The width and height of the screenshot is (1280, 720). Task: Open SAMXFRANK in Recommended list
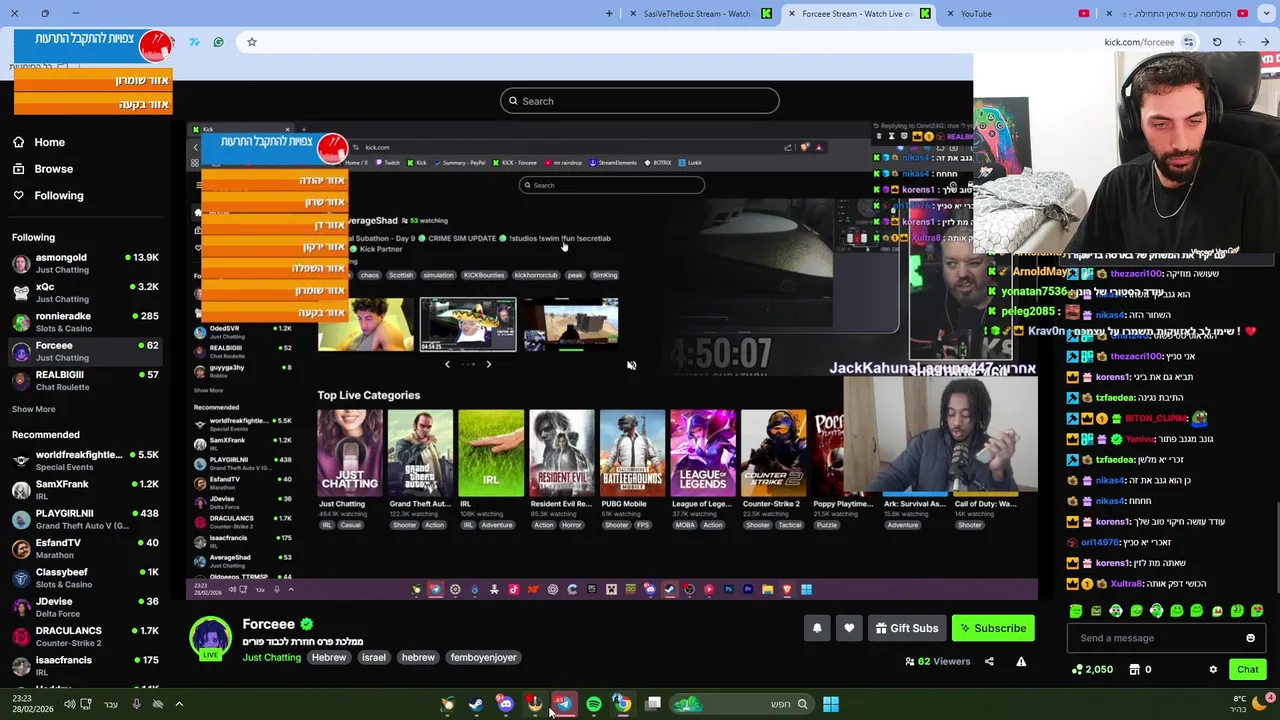click(85, 489)
